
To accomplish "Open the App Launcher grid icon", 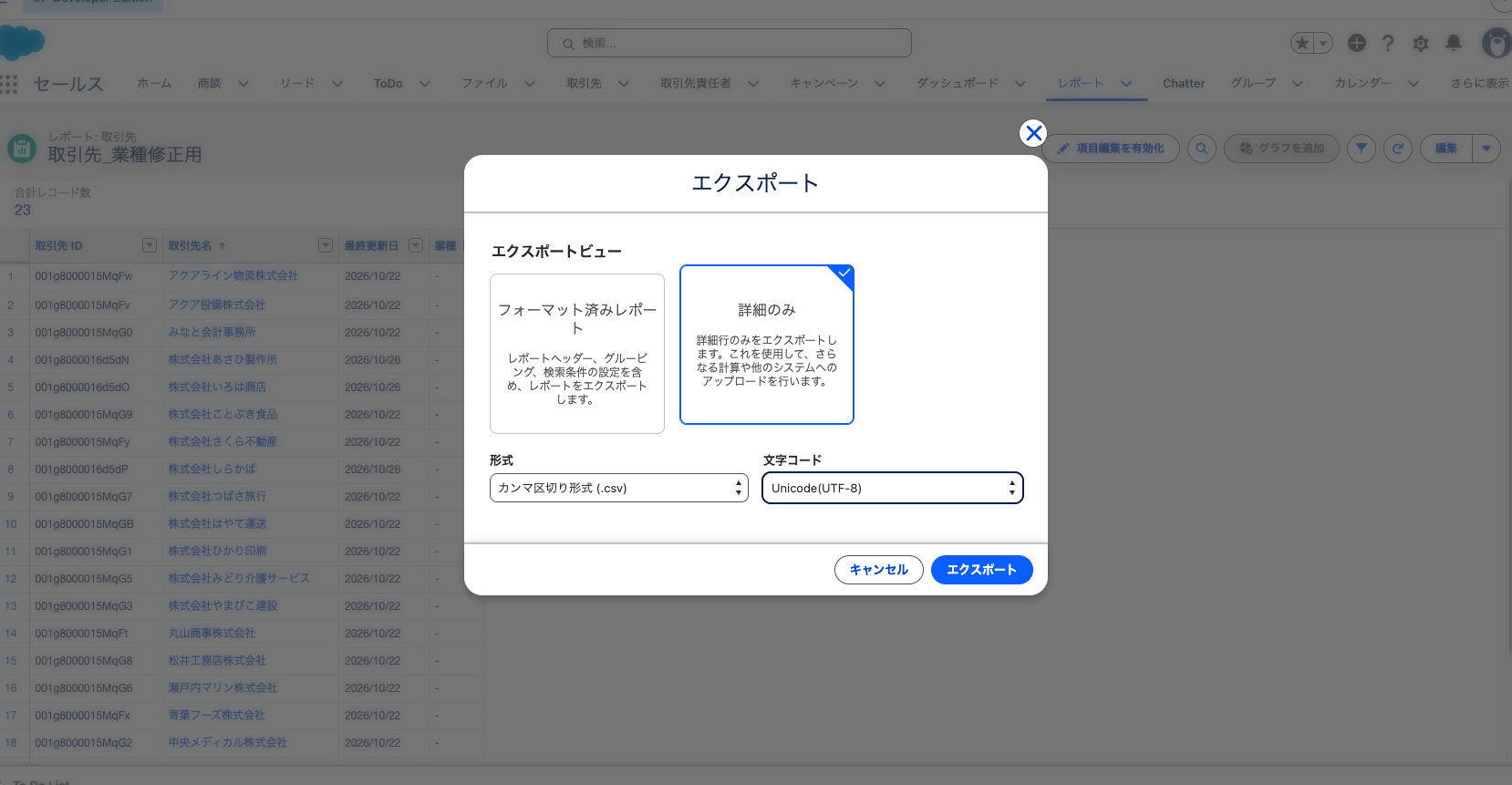I will click(9, 84).
